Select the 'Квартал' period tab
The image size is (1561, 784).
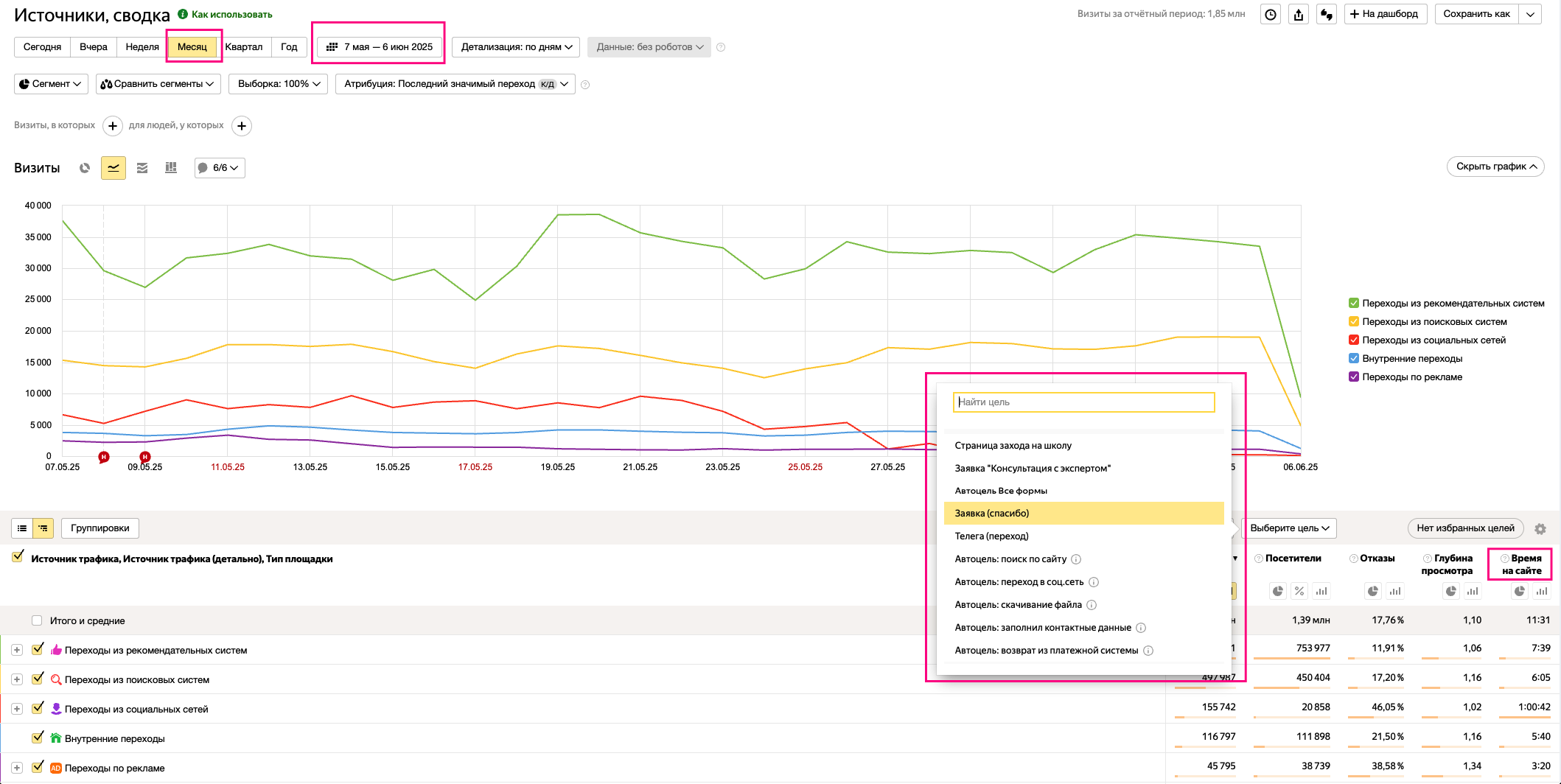[x=244, y=47]
